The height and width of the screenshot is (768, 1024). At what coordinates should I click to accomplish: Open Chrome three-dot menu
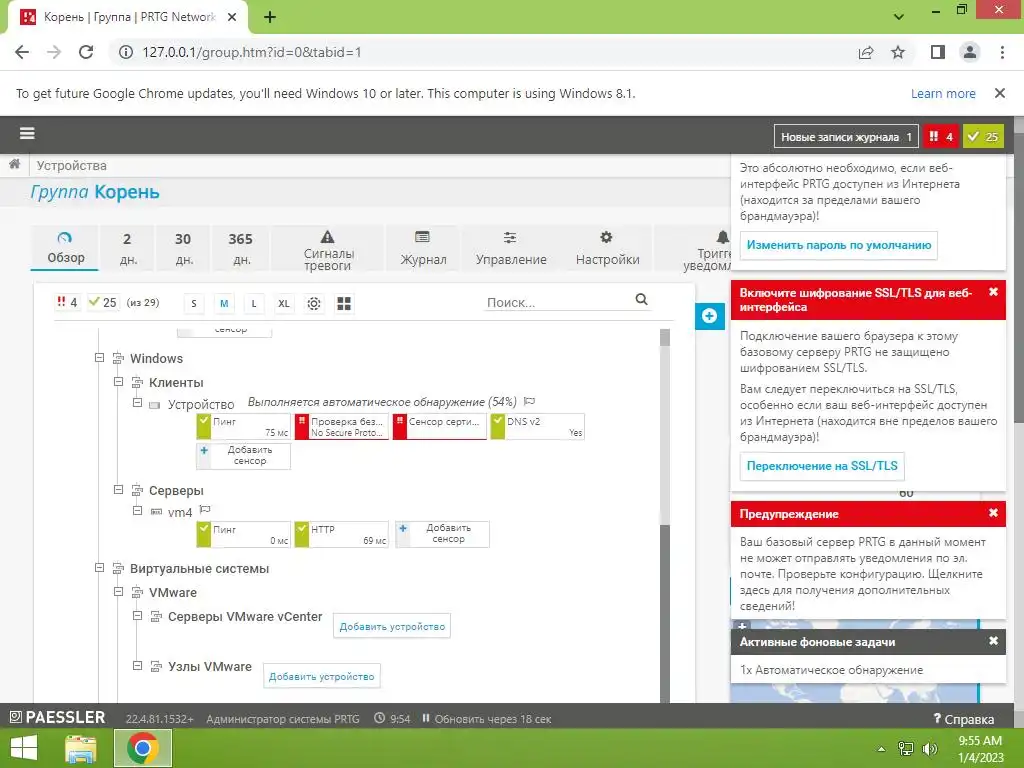coord(1002,52)
